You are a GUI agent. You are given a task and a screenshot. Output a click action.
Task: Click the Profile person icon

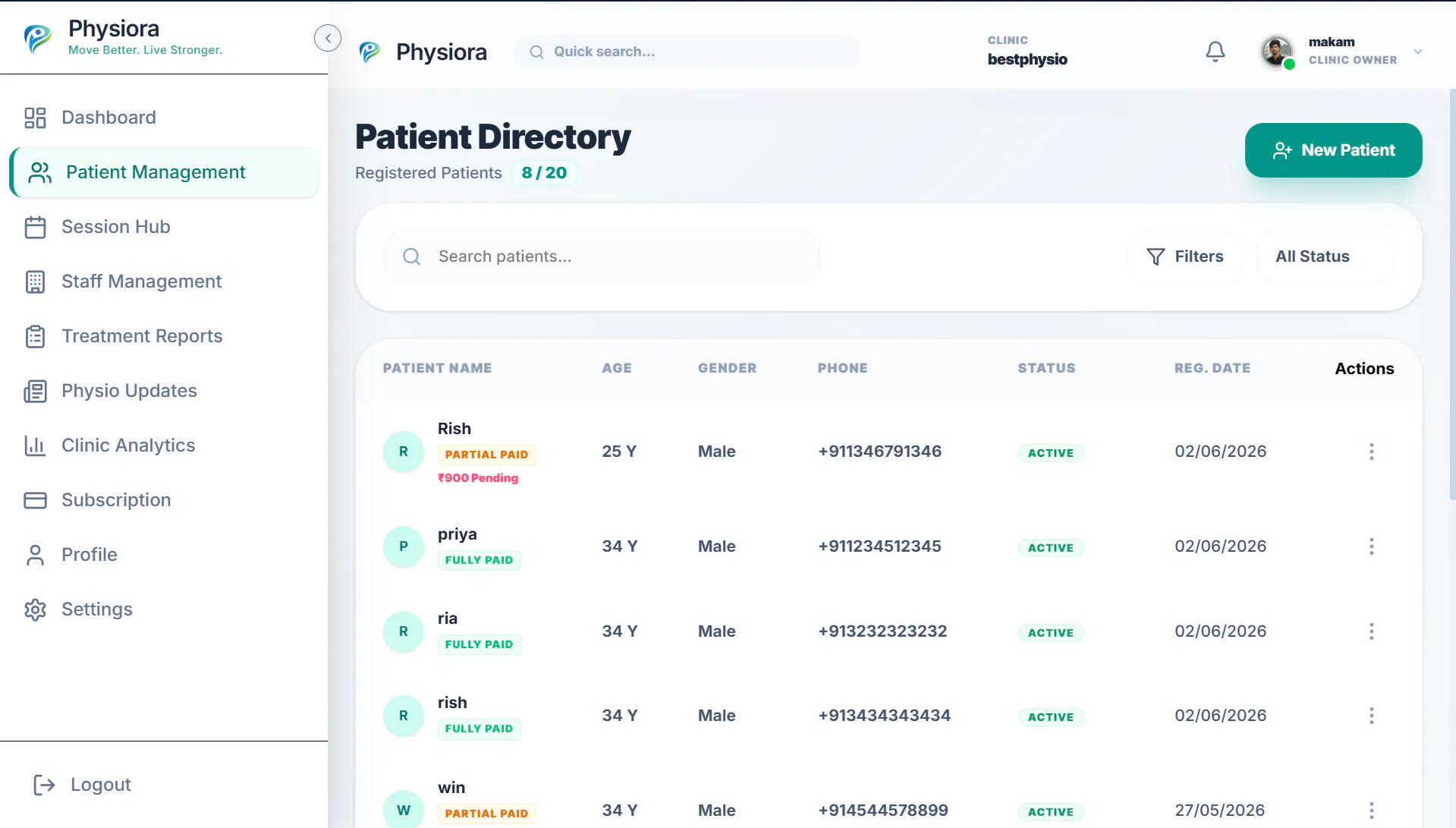[35, 555]
